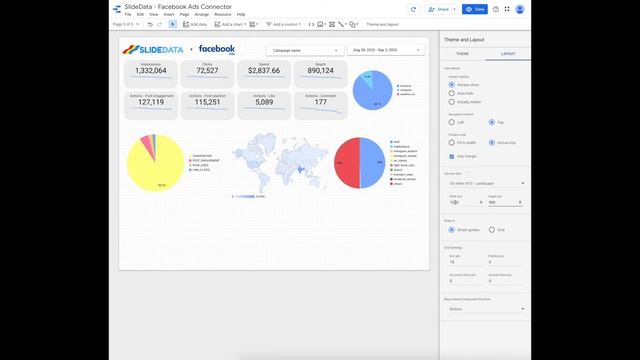Select the Initially hidden header option
This screenshot has height=360, width=640.
pos(451,102)
